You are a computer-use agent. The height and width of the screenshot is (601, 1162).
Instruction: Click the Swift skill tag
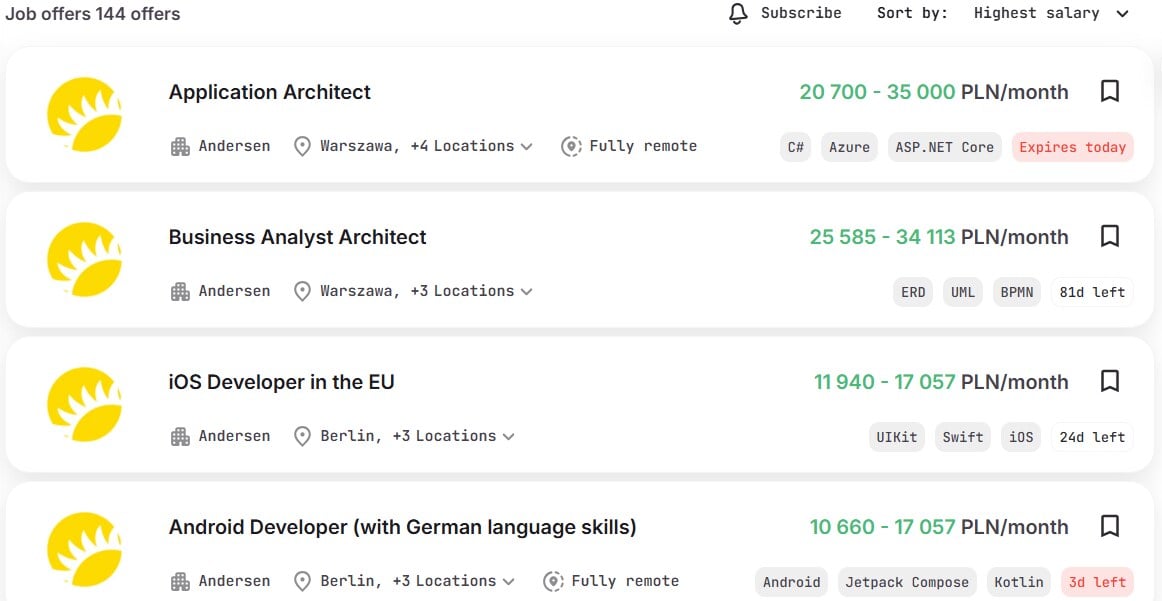[x=963, y=437]
